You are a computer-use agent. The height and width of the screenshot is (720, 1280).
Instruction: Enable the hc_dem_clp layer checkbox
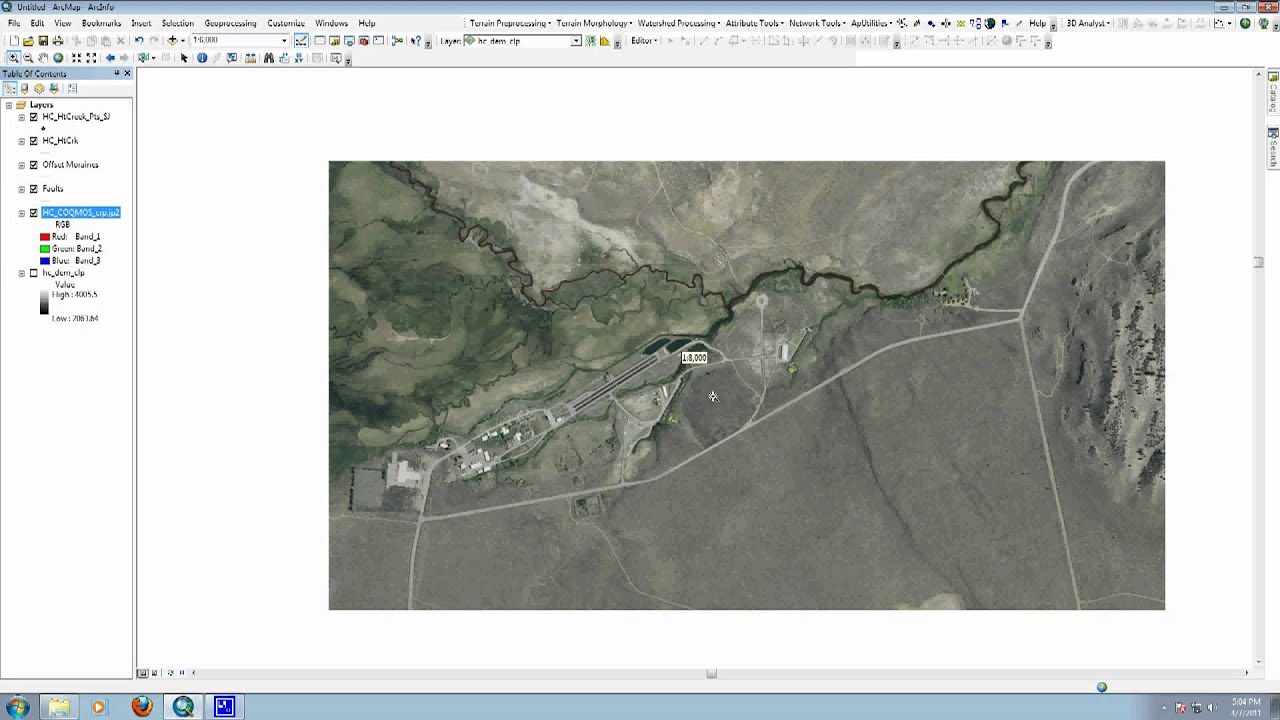(34, 273)
